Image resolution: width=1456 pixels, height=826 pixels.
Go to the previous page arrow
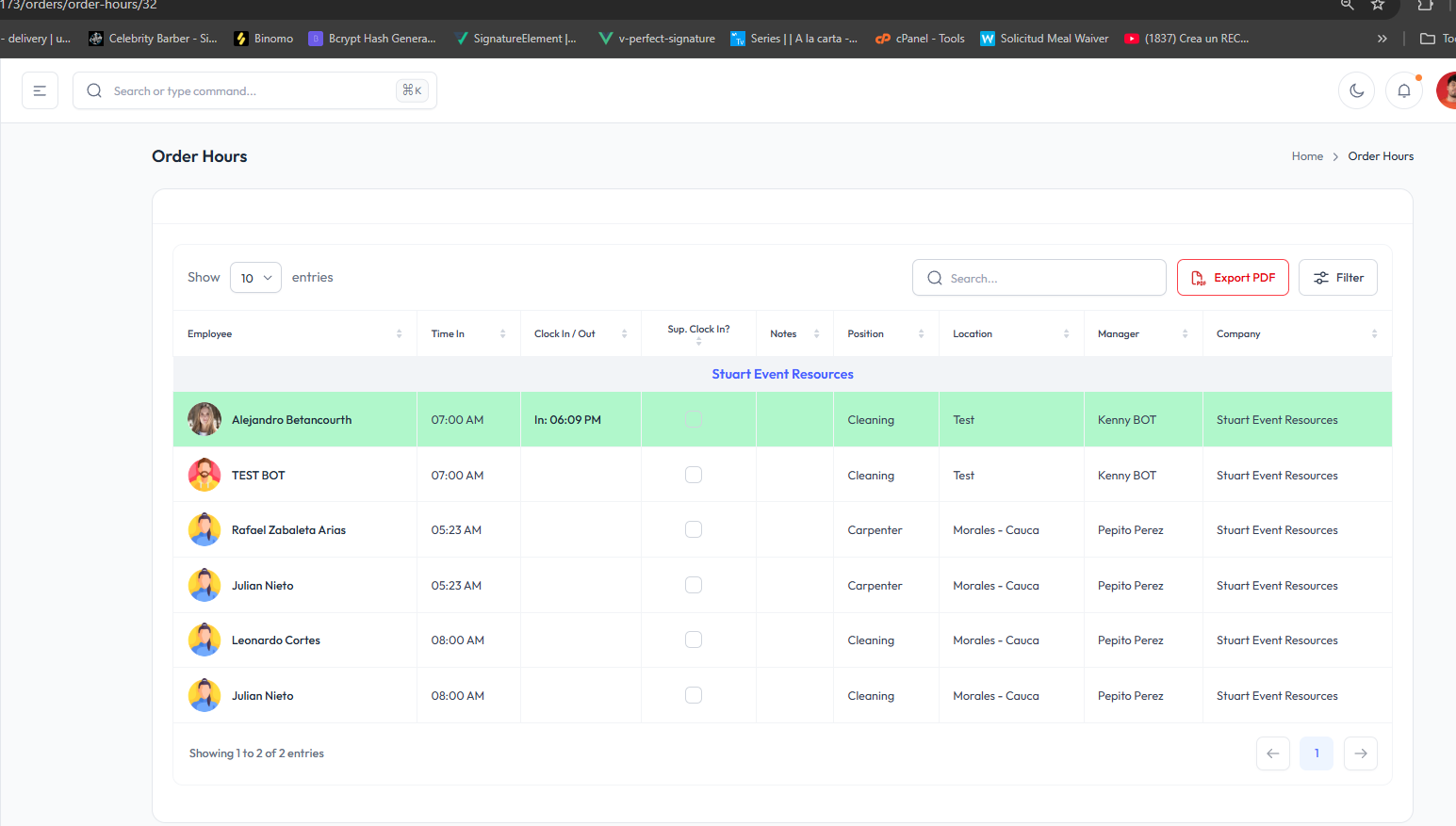coord(1272,753)
